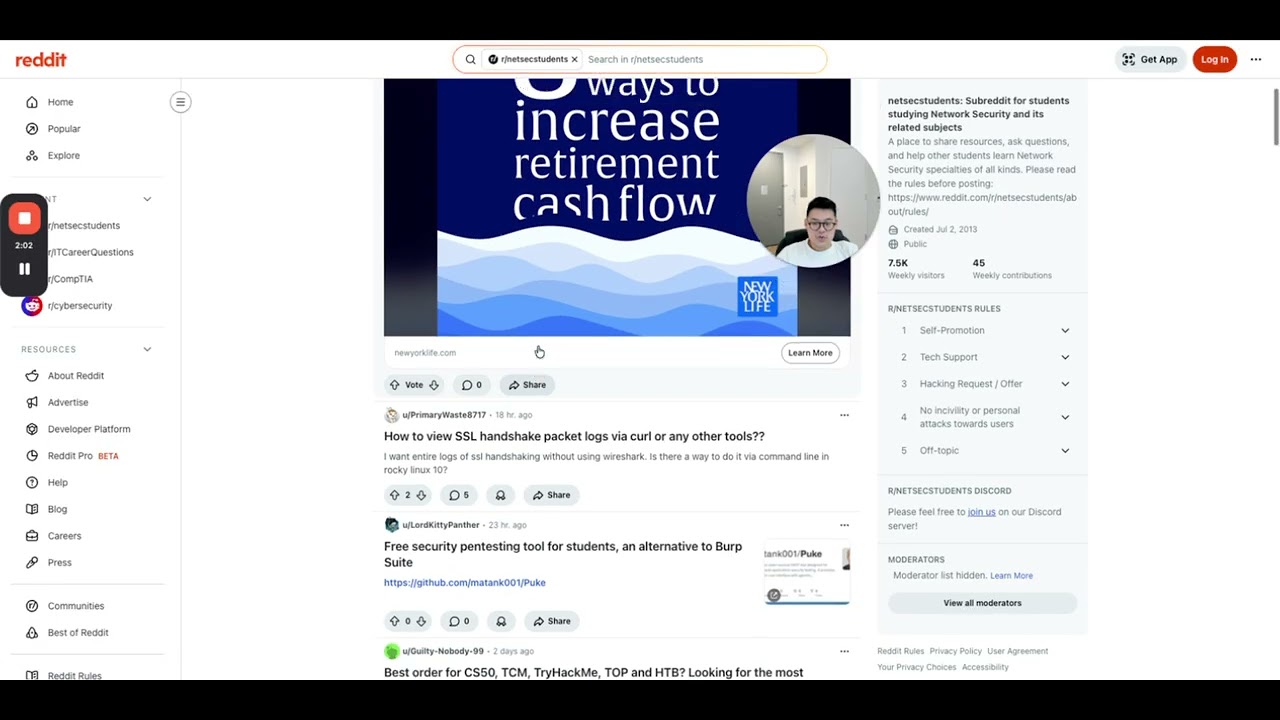Give award on the pentesting tool post
The width and height of the screenshot is (1280, 720).
coord(501,621)
